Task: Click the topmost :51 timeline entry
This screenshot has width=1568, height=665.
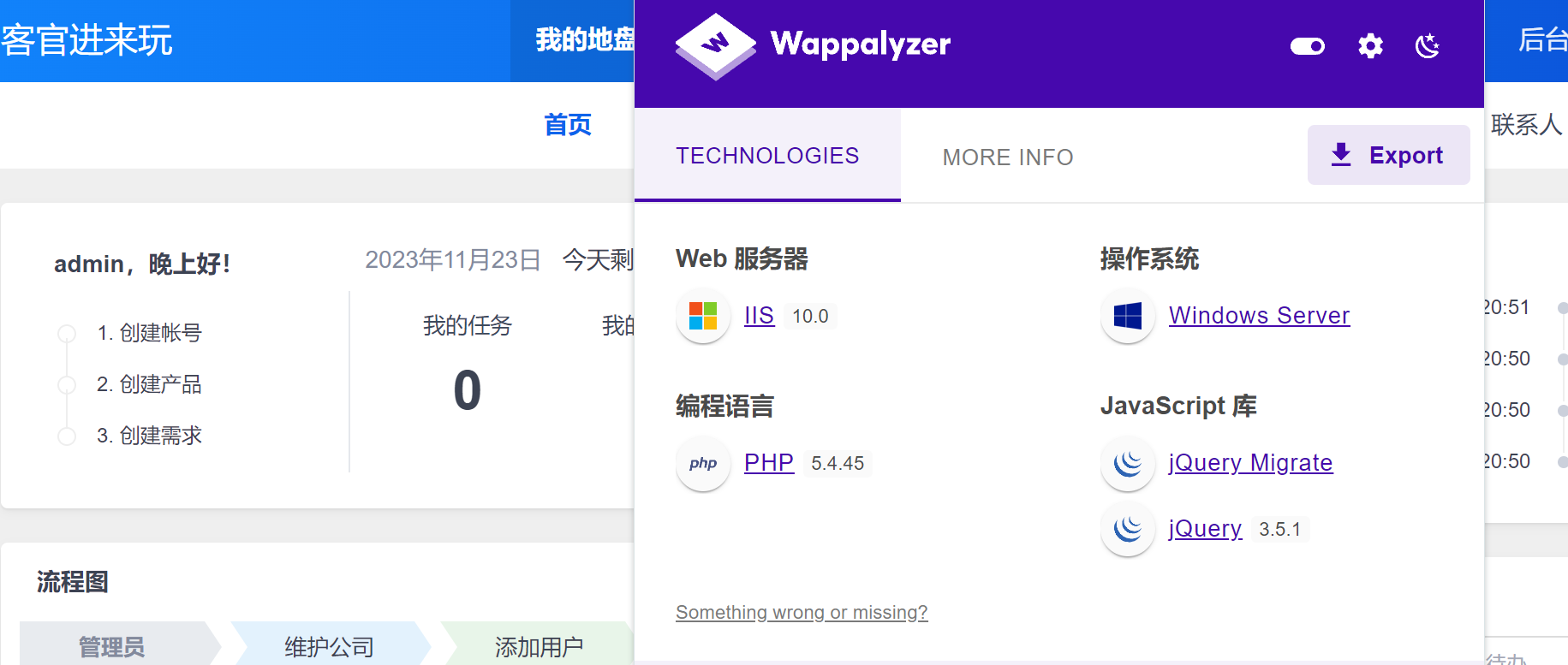Action: (x=1507, y=307)
